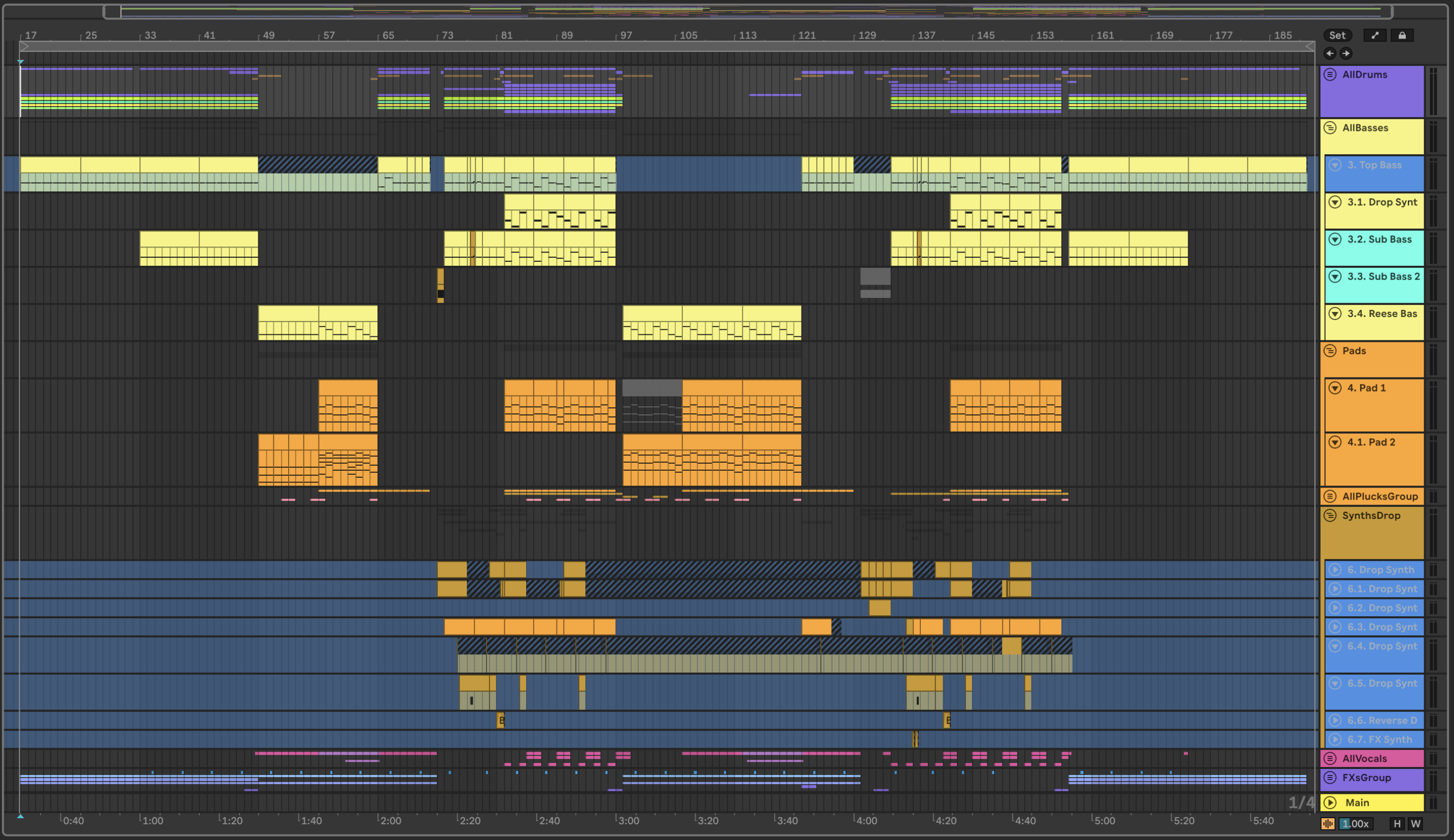1454x840 pixels.
Task: Click the Main track play icon
Action: click(1330, 802)
